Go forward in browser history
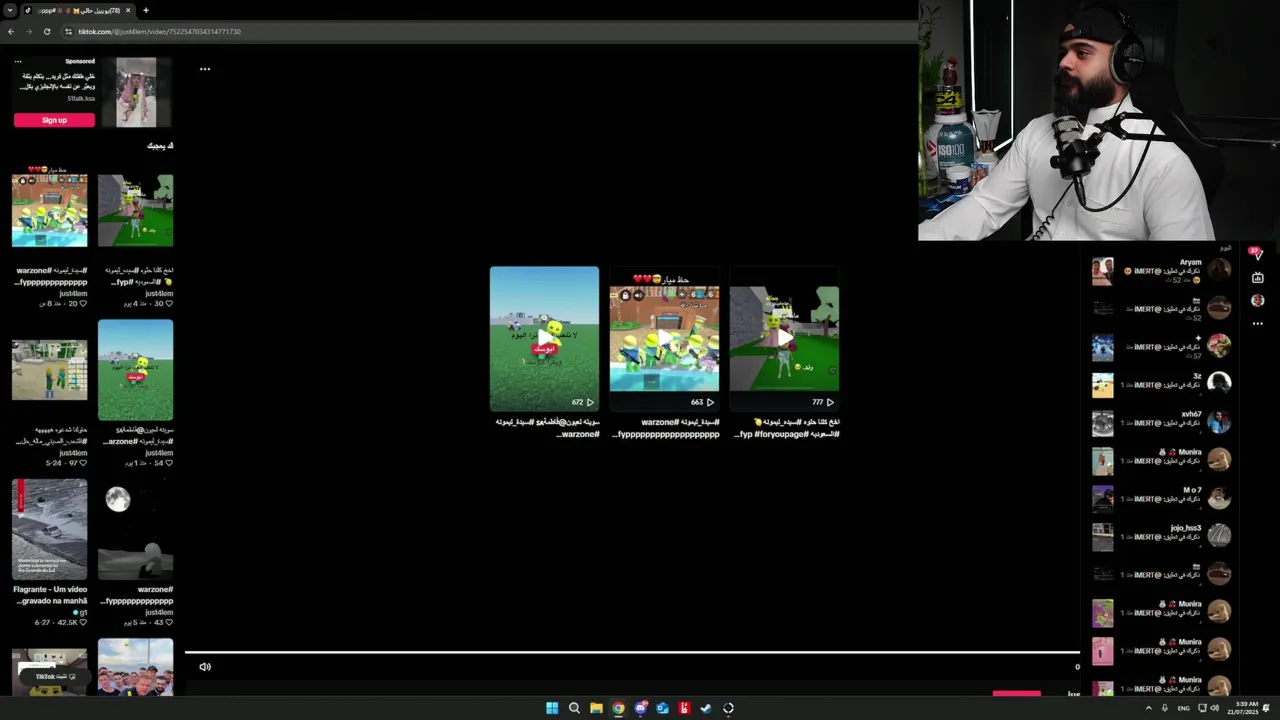This screenshot has height=720, width=1280. click(x=29, y=31)
